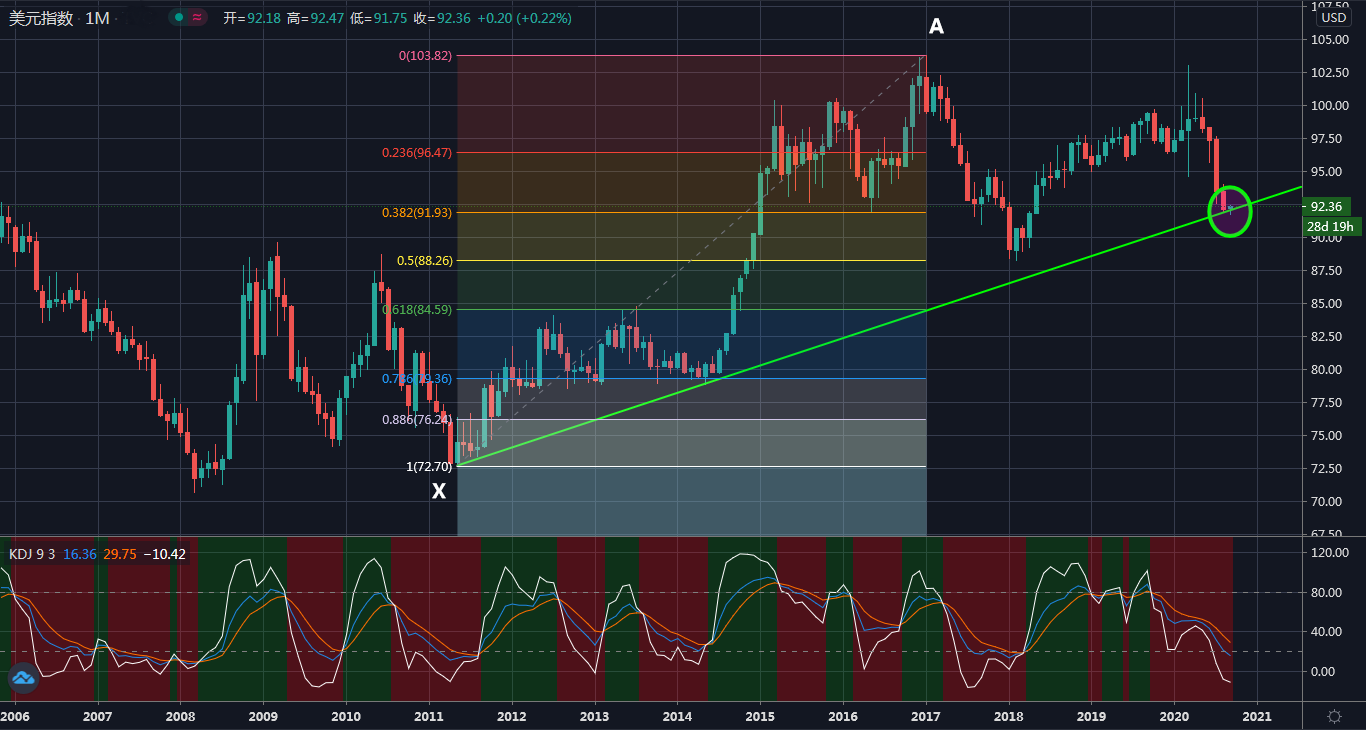Click the 2015 year on time axis
Screen dimensions: 1366x730
coord(760,716)
